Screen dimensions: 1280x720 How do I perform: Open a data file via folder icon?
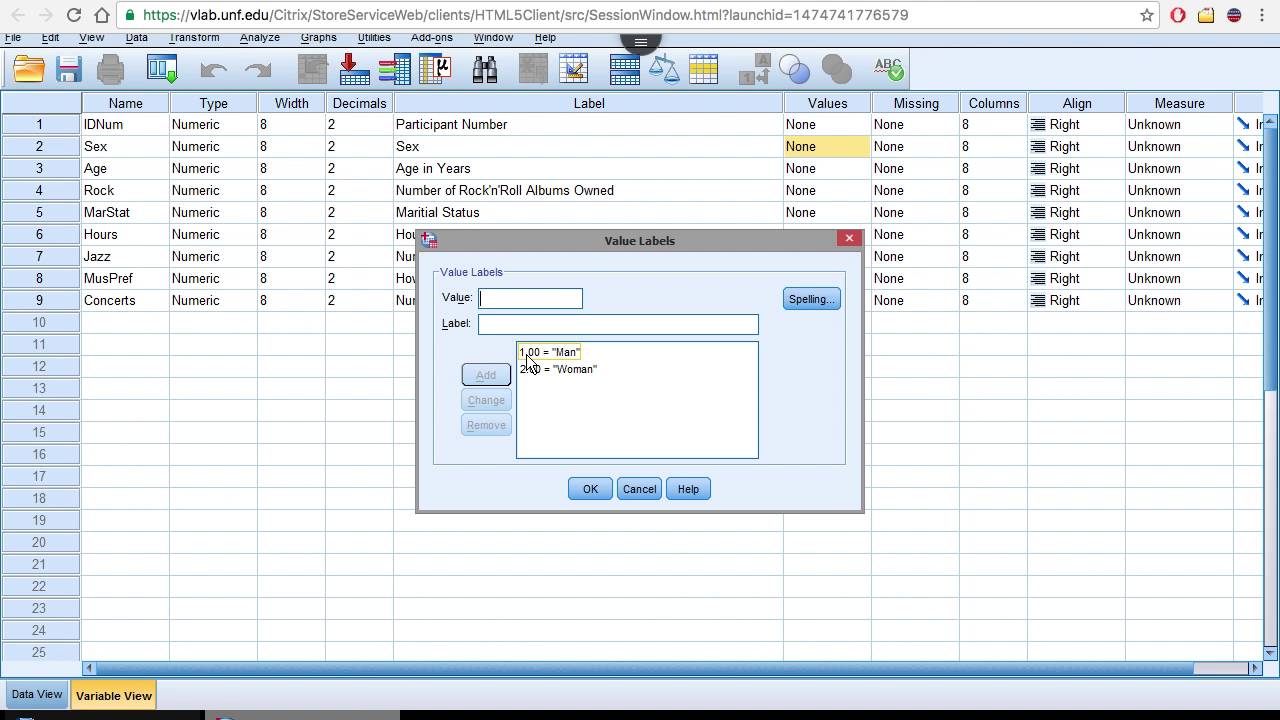click(x=29, y=69)
